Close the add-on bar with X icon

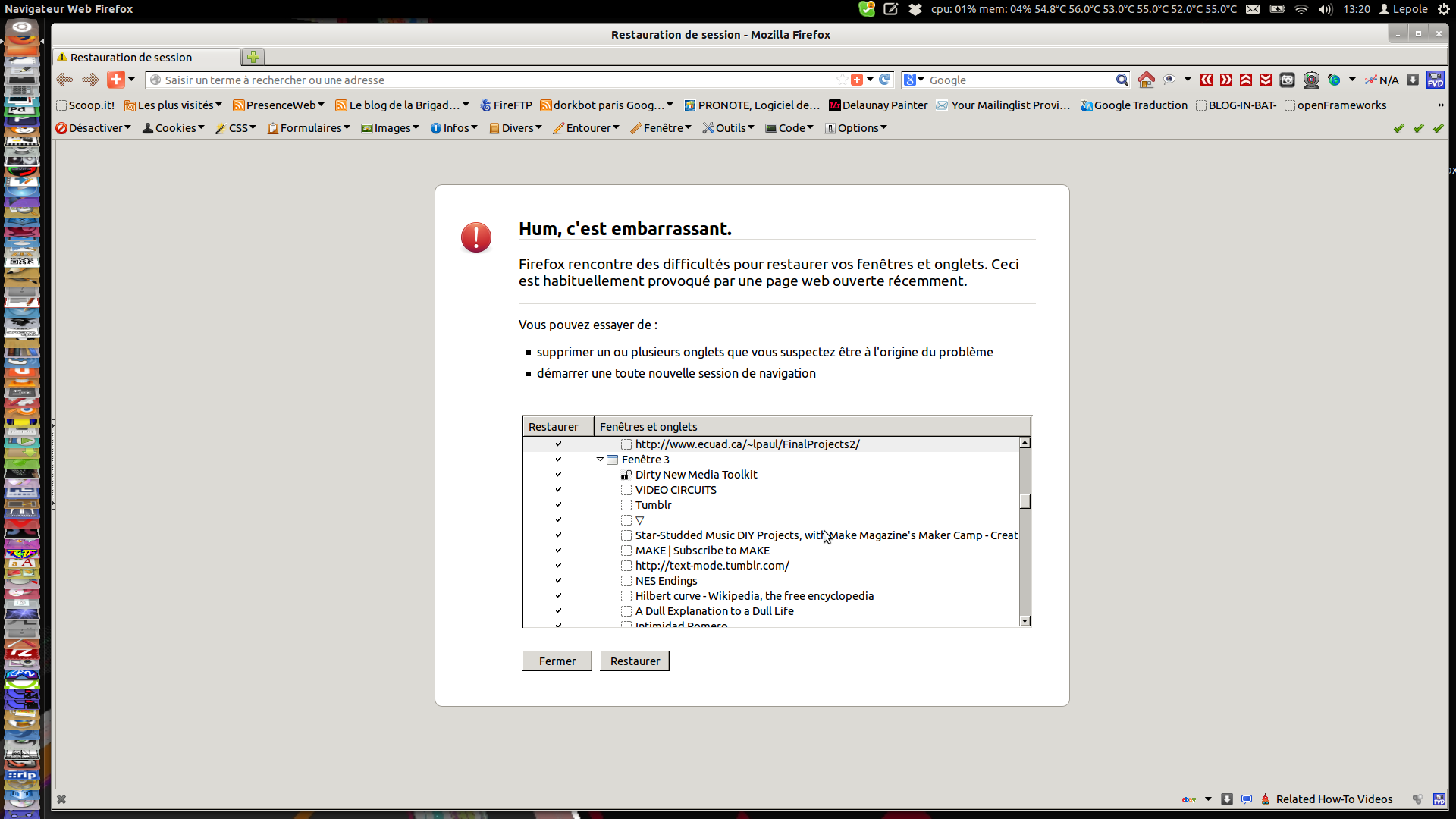(61, 799)
